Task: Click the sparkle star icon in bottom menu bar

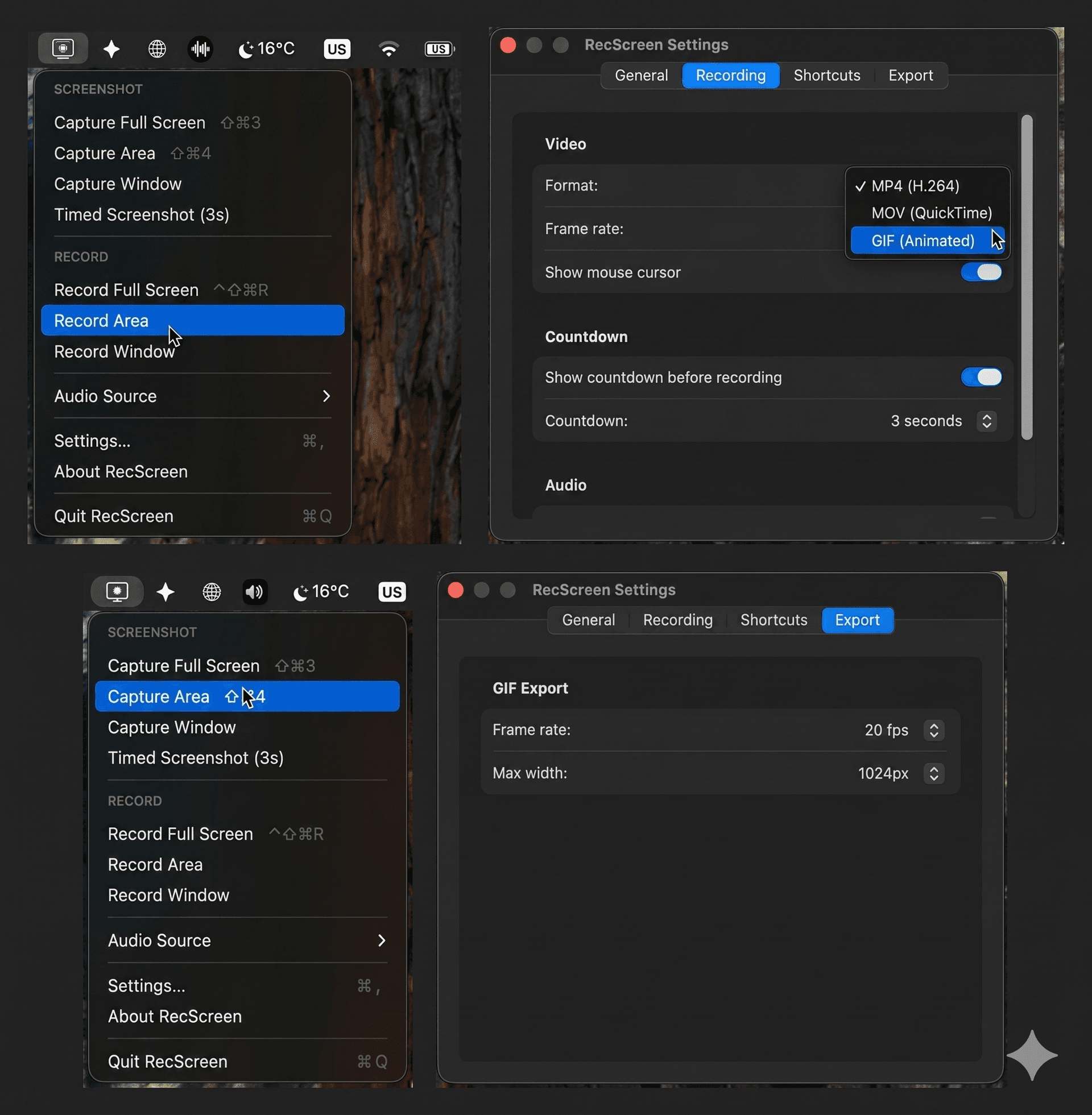Action: 166,591
